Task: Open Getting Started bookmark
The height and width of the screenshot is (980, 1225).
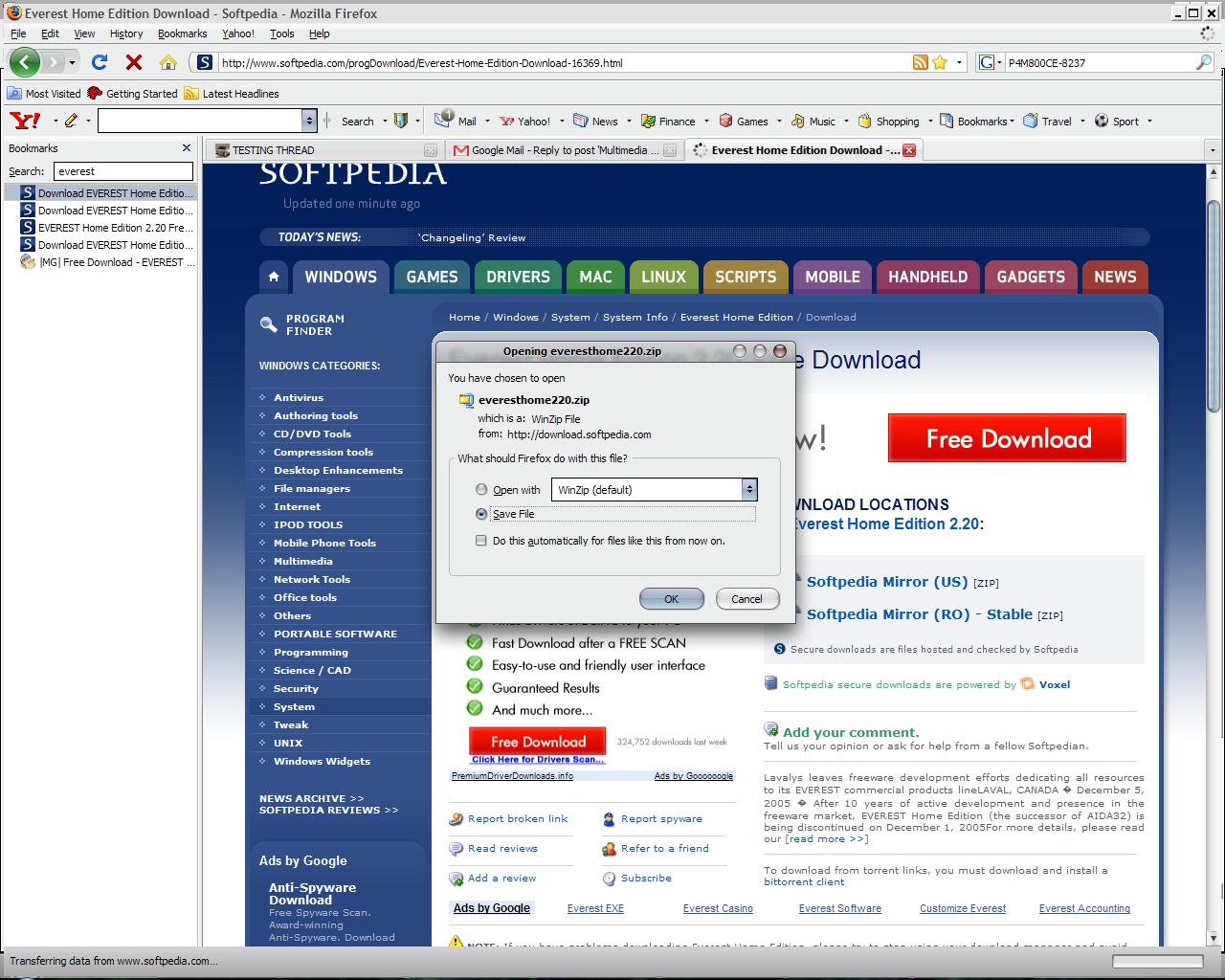Action: [x=132, y=93]
